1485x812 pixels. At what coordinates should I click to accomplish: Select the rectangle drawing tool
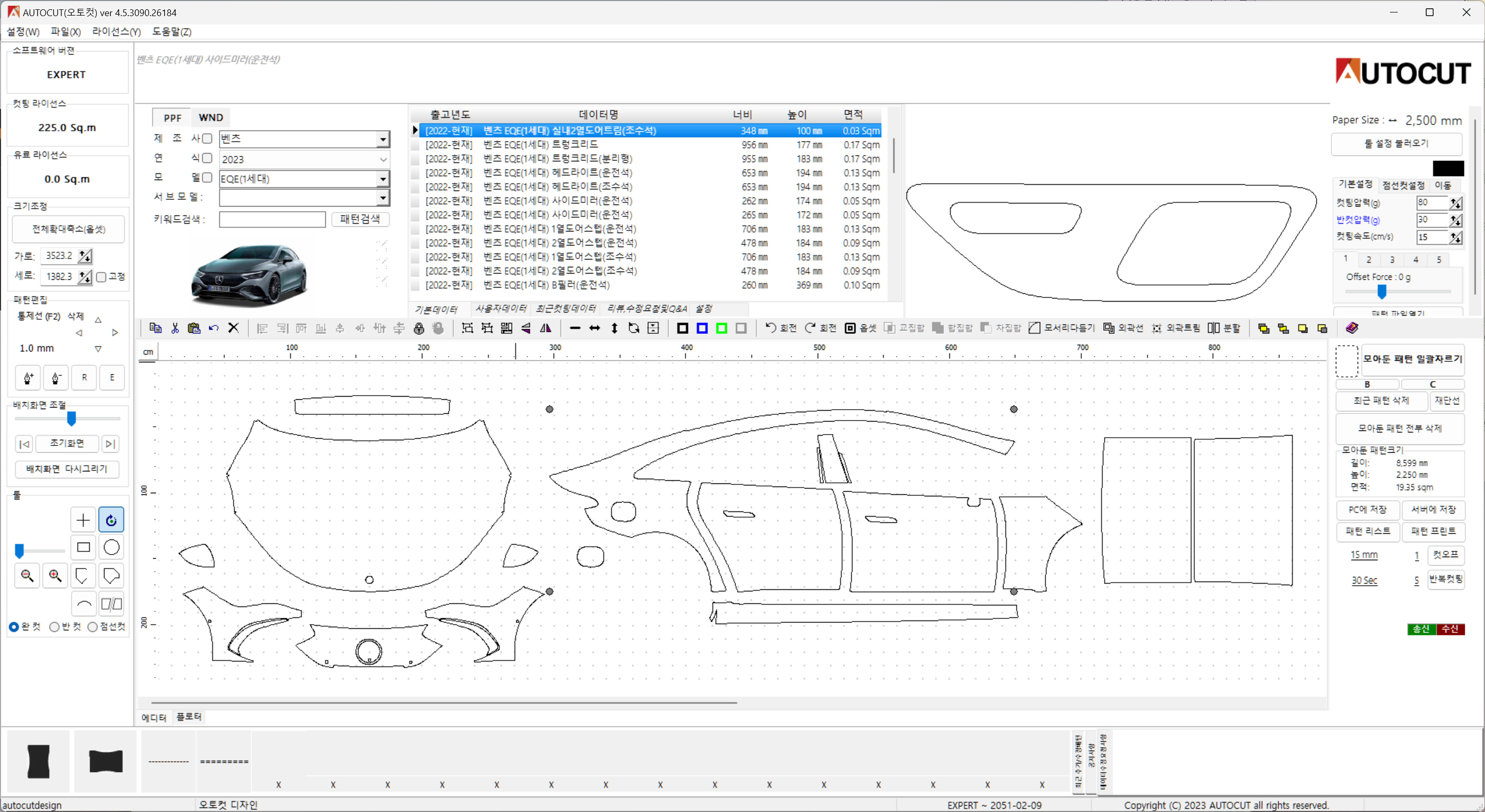pyautogui.click(x=83, y=547)
